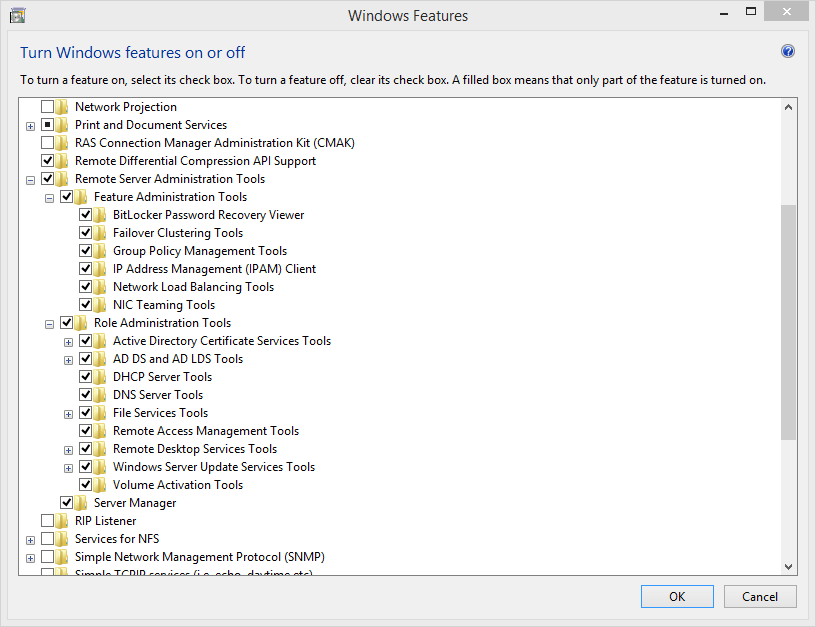Click the Windows Features title bar icon
The height and width of the screenshot is (627, 816).
17,15
